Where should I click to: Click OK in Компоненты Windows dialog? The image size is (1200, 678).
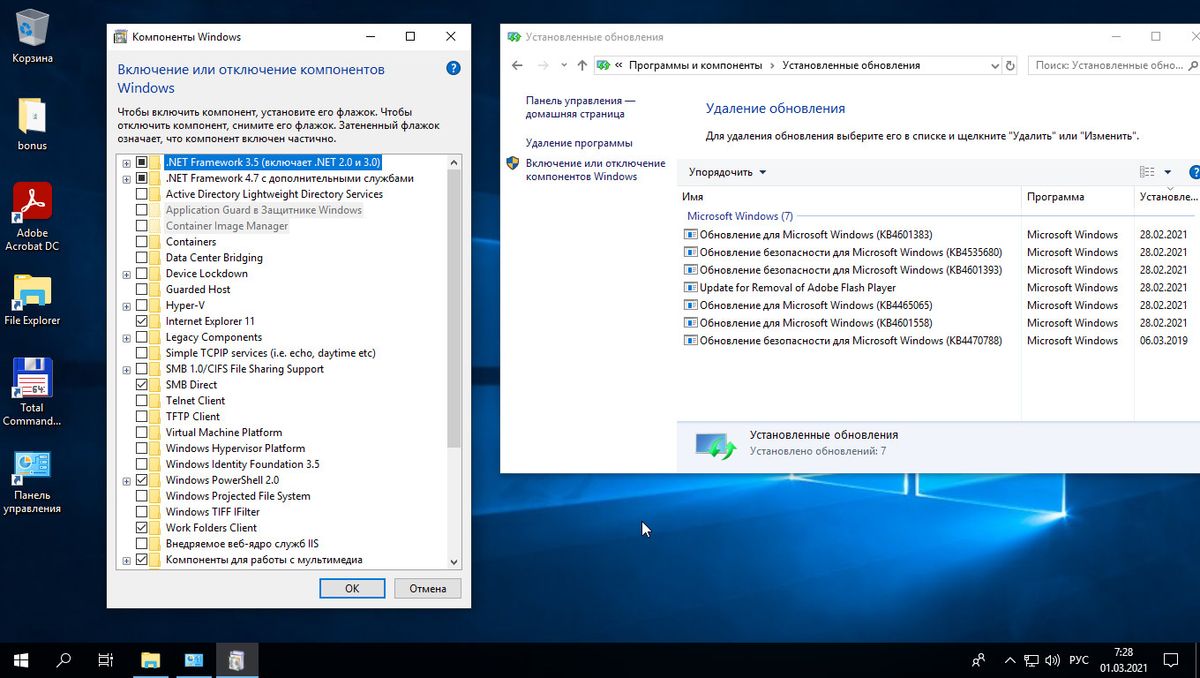[352, 588]
